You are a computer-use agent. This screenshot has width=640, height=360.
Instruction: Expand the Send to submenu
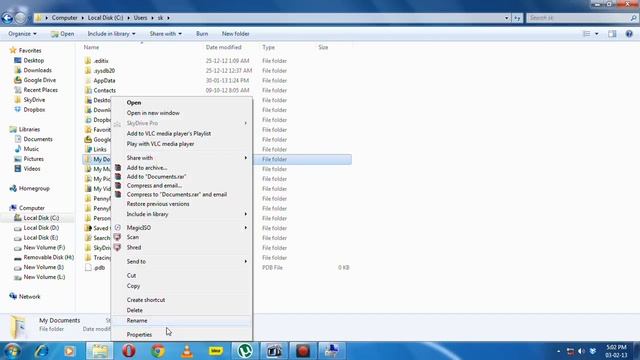point(182,262)
